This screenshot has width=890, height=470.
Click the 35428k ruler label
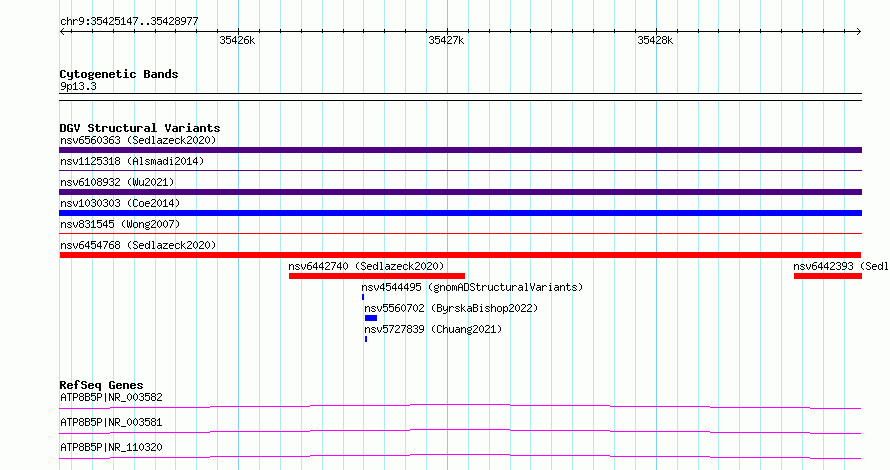click(655, 40)
